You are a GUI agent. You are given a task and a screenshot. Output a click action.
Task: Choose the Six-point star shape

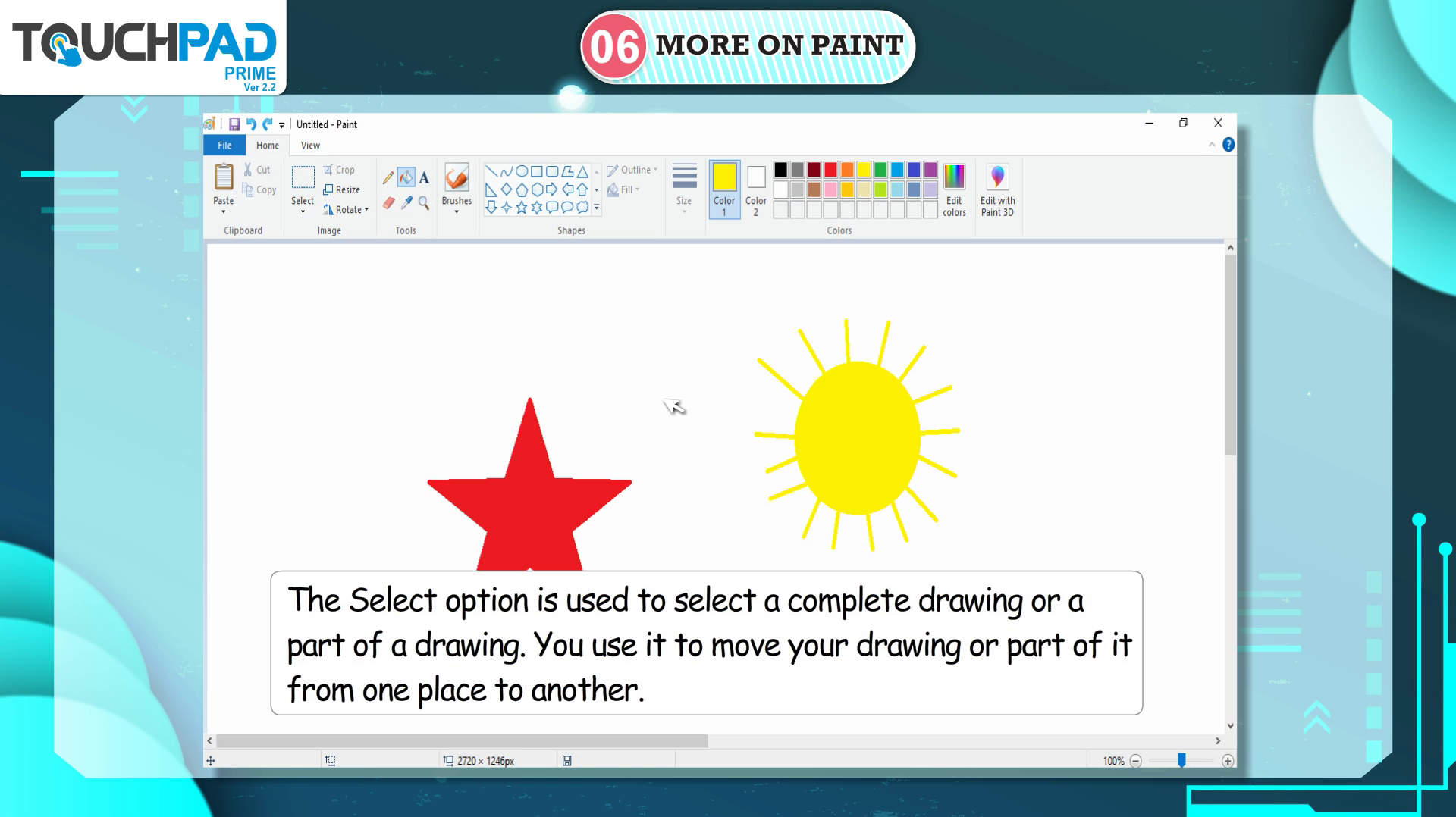(537, 207)
